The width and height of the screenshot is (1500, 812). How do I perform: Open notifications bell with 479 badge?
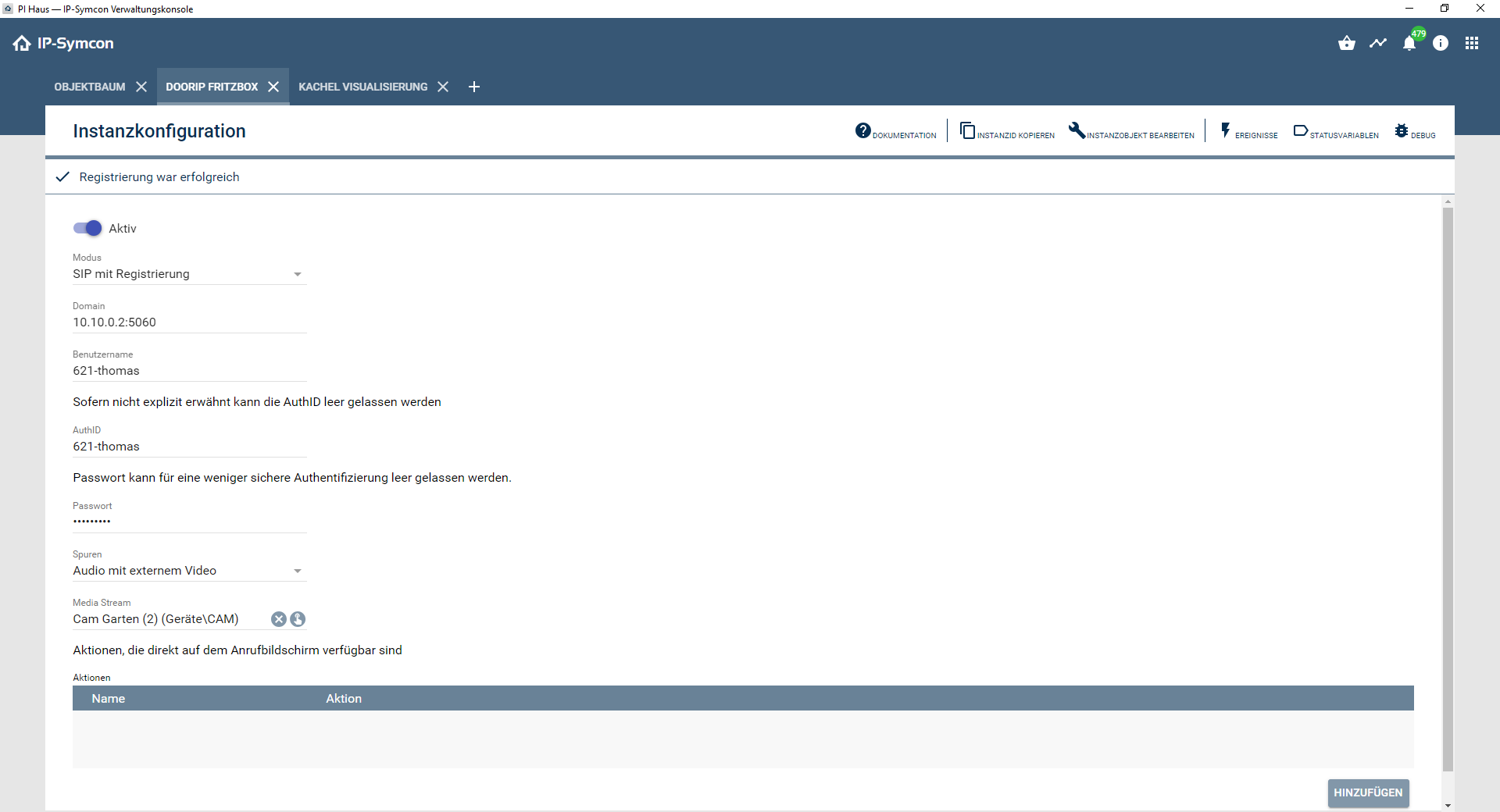1410,43
